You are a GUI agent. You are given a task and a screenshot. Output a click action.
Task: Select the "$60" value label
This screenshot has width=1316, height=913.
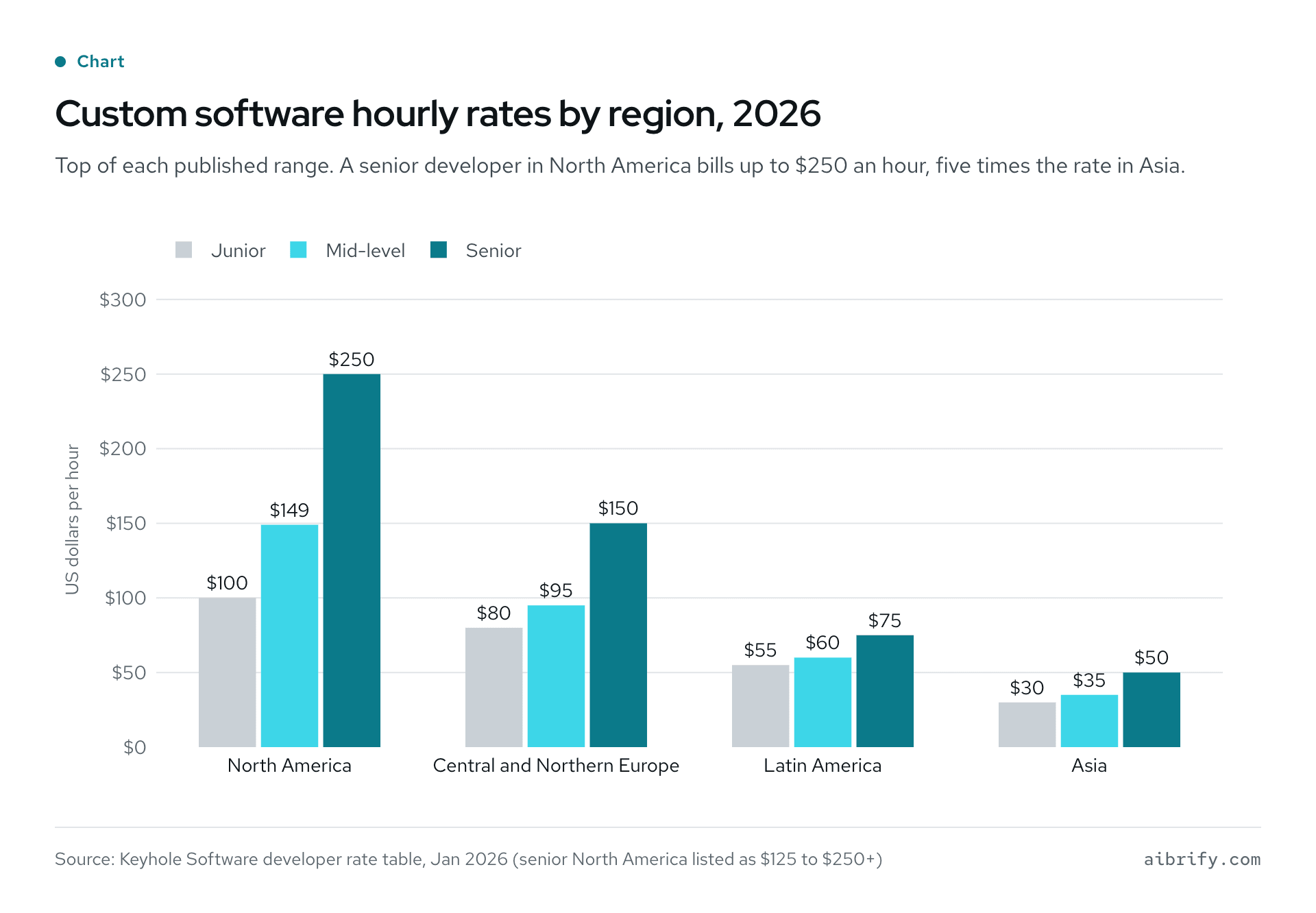pyautogui.click(x=822, y=642)
